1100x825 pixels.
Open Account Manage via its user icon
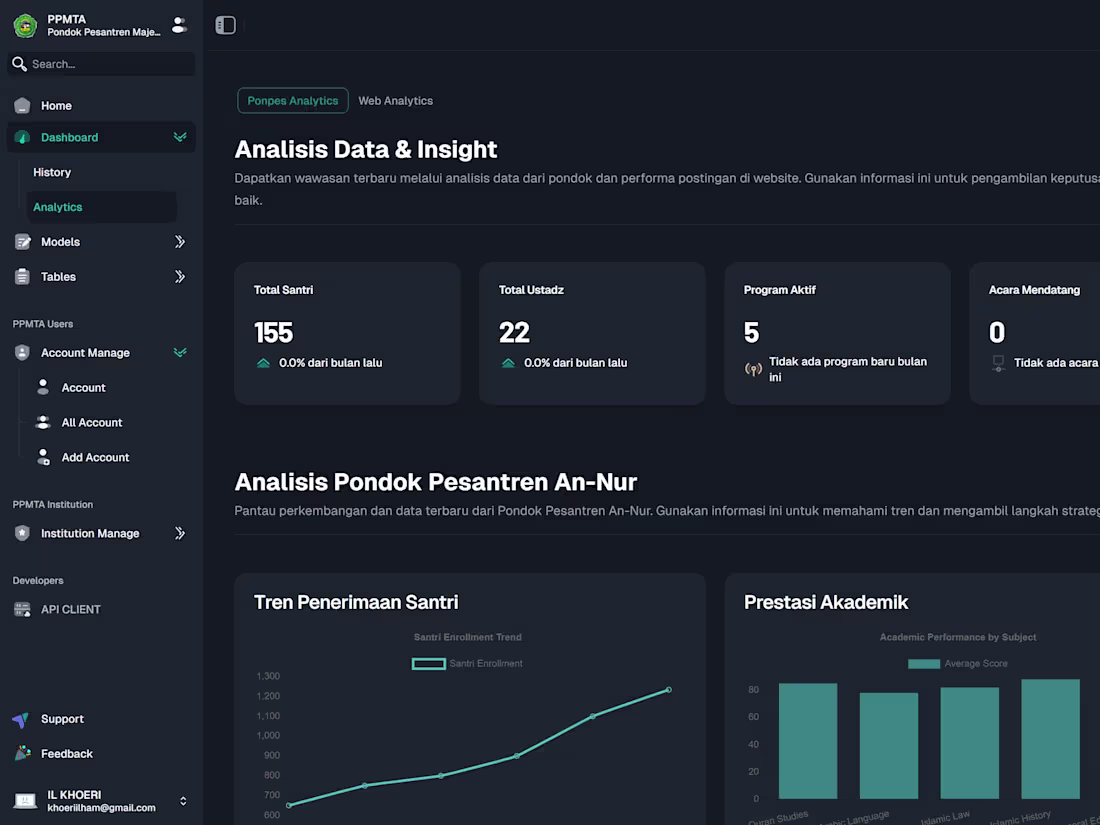pyautogui.click(x=22, y=352)
